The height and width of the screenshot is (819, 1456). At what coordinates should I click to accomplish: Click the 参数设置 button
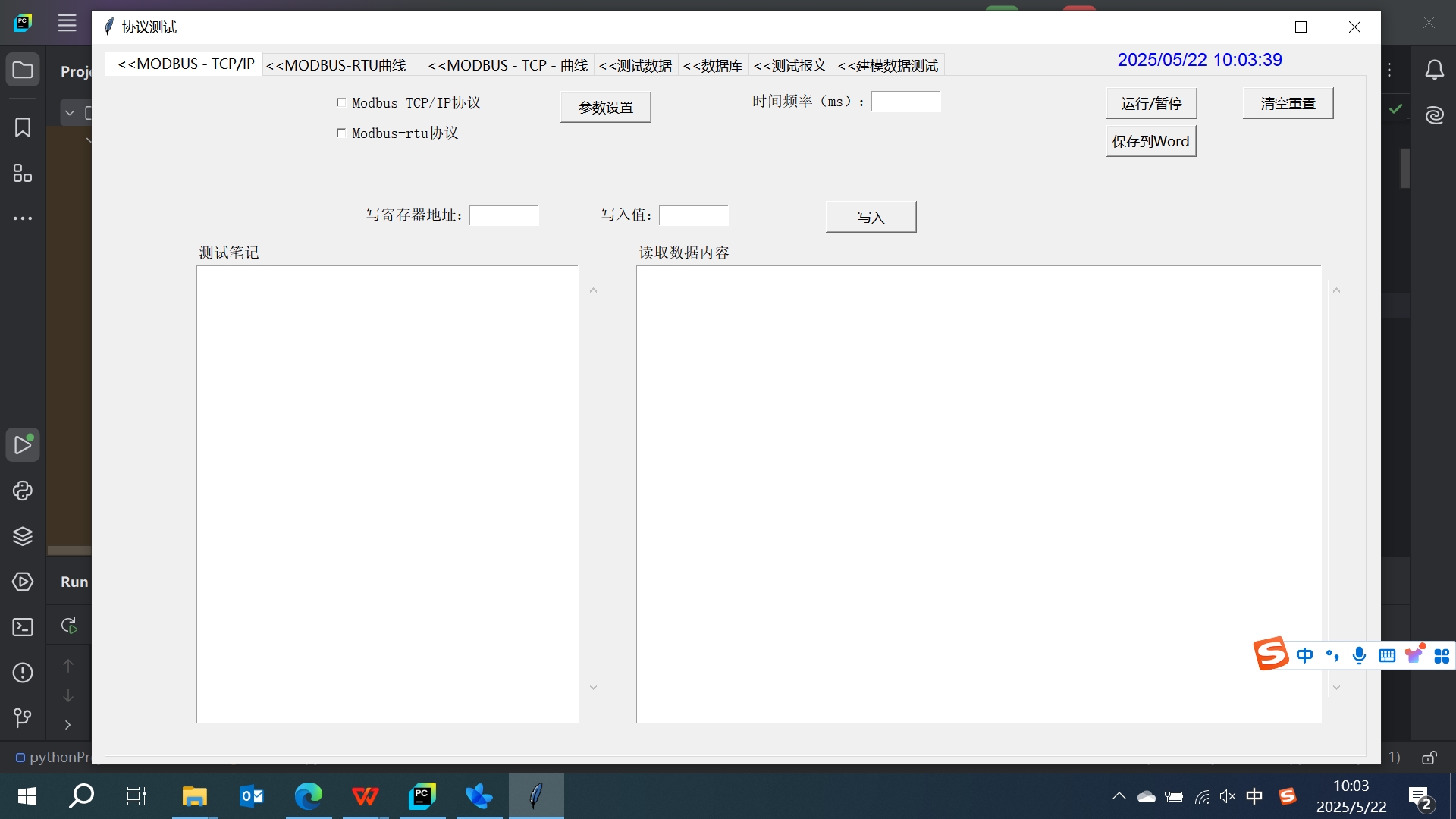point(604,106)
